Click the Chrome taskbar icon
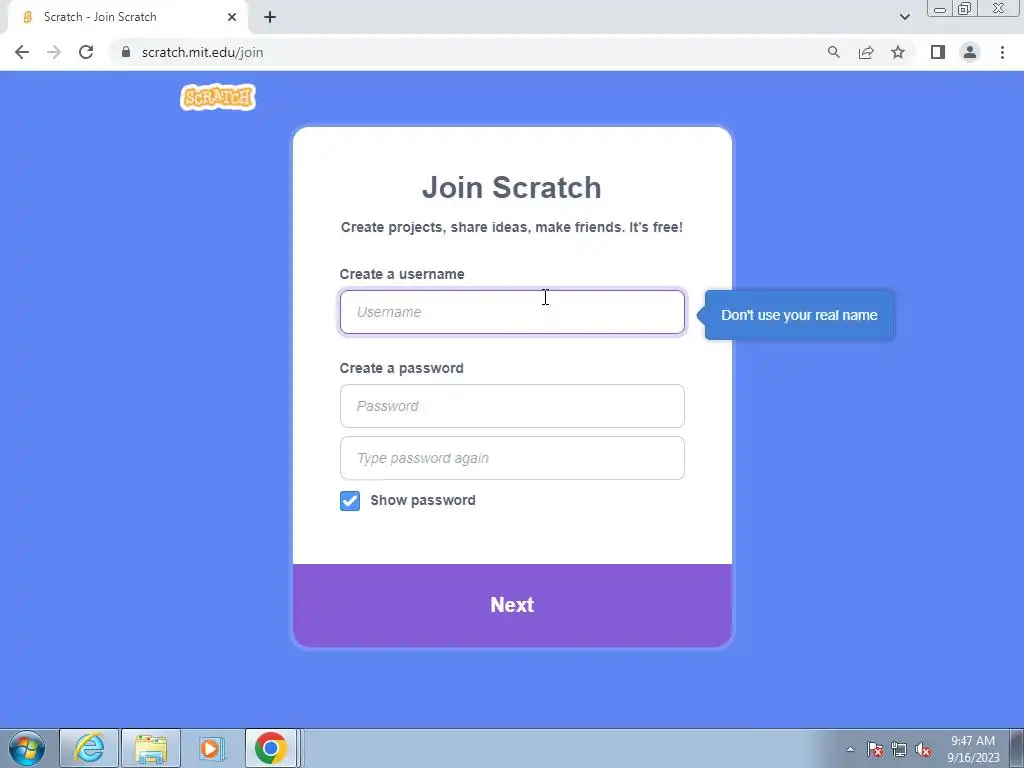 pyautogui.click(x=271, y=748)
